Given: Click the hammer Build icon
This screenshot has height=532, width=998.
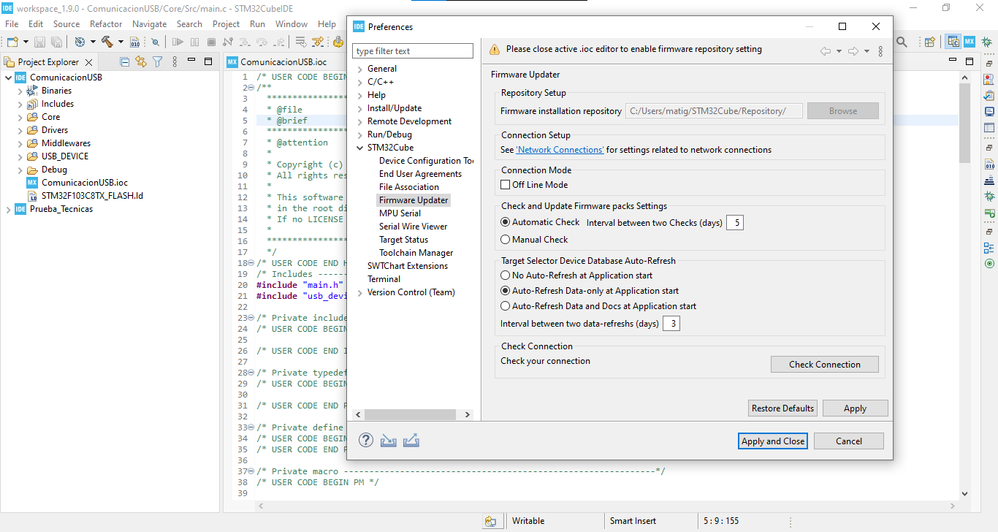Looking at the screenshot, I should point(107,42).
